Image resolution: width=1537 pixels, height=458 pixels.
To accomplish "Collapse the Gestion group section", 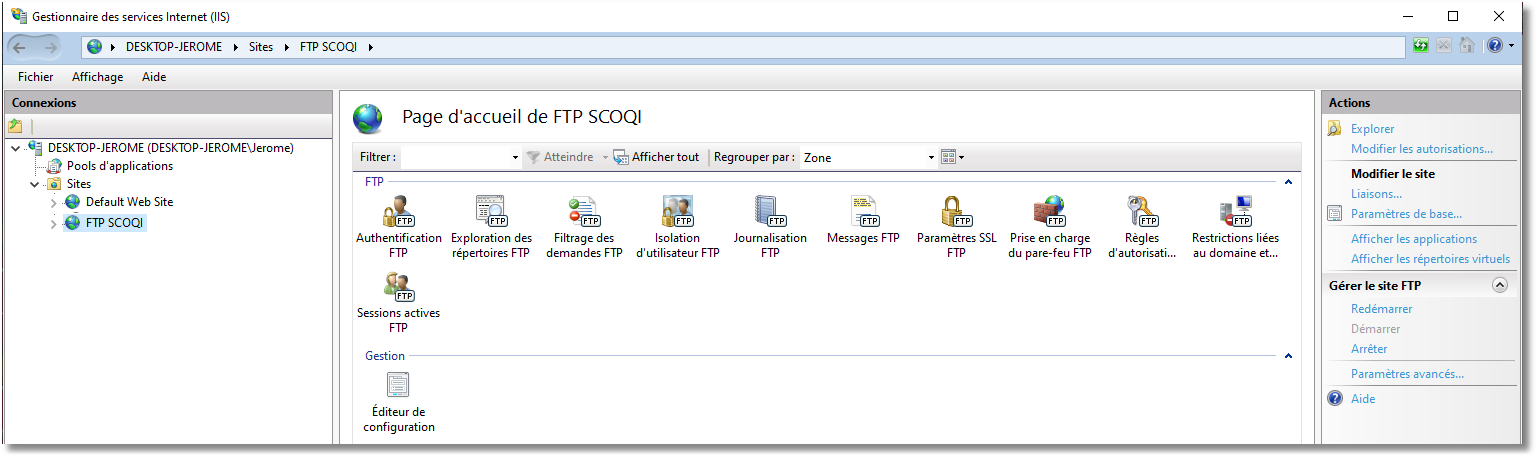I will 1288,356.
